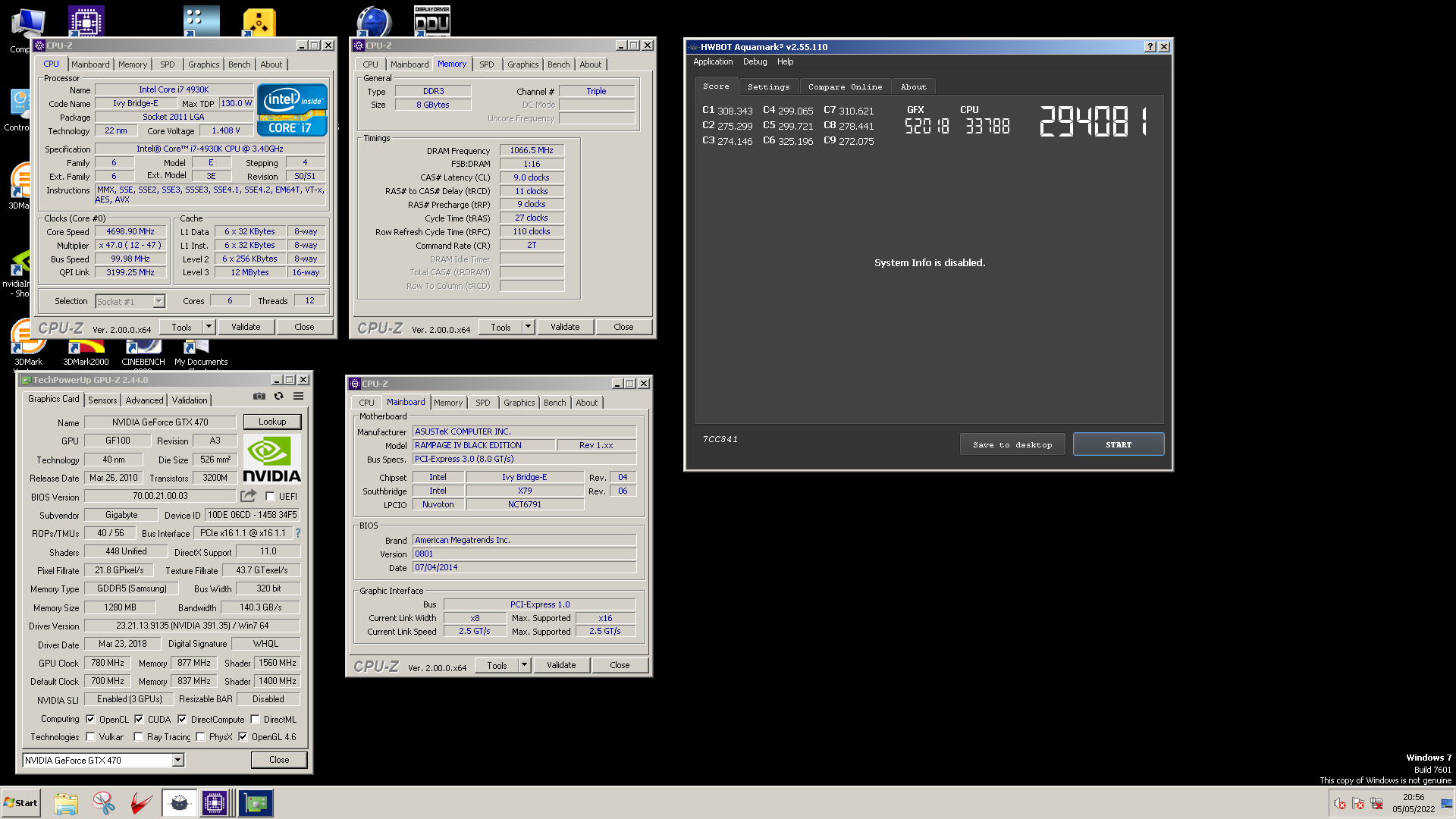This screenshot has height=819, width=1456.
Task: Open Action Center flag tray icon
Action: (1358, 804)
